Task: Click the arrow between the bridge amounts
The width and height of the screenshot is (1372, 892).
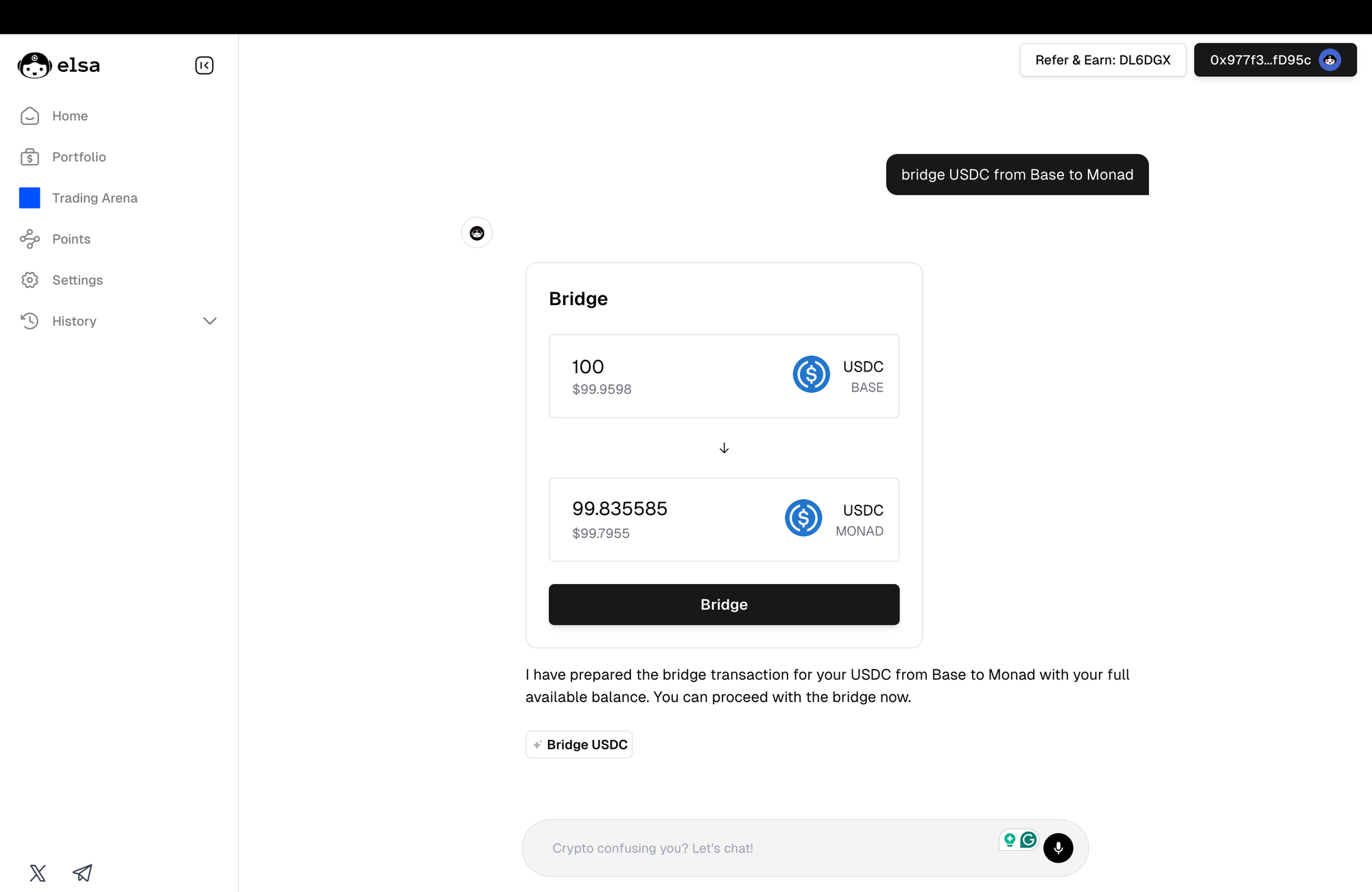Action: (724, 448)
